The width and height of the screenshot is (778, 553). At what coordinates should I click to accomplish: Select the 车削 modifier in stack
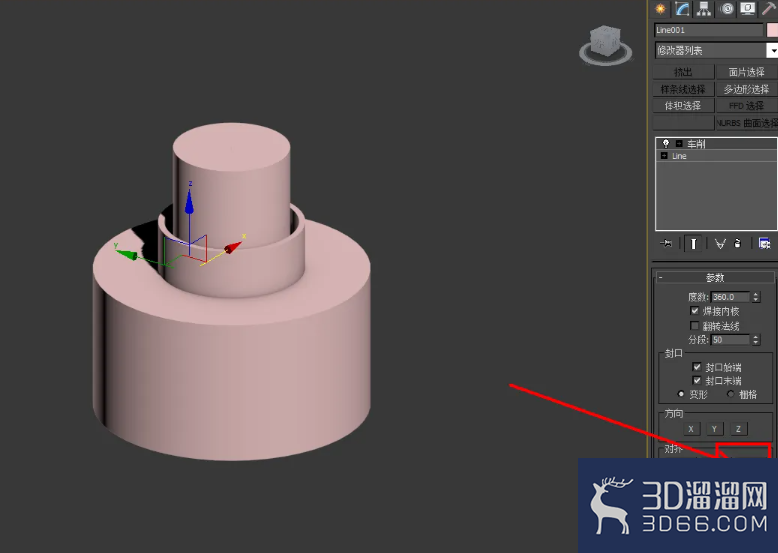pyautogui.click(x=716, y=144)
